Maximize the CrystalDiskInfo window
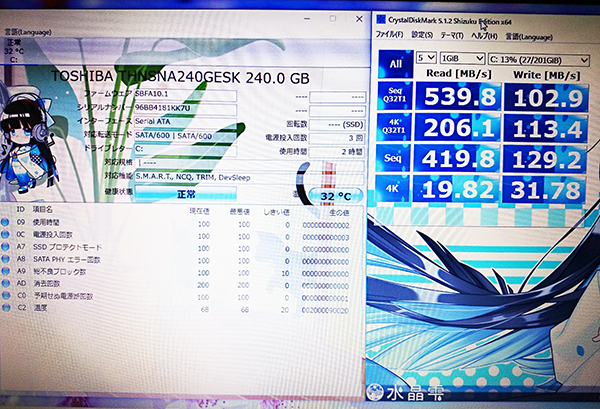This screenshot has height=409, width=600. 333,18
